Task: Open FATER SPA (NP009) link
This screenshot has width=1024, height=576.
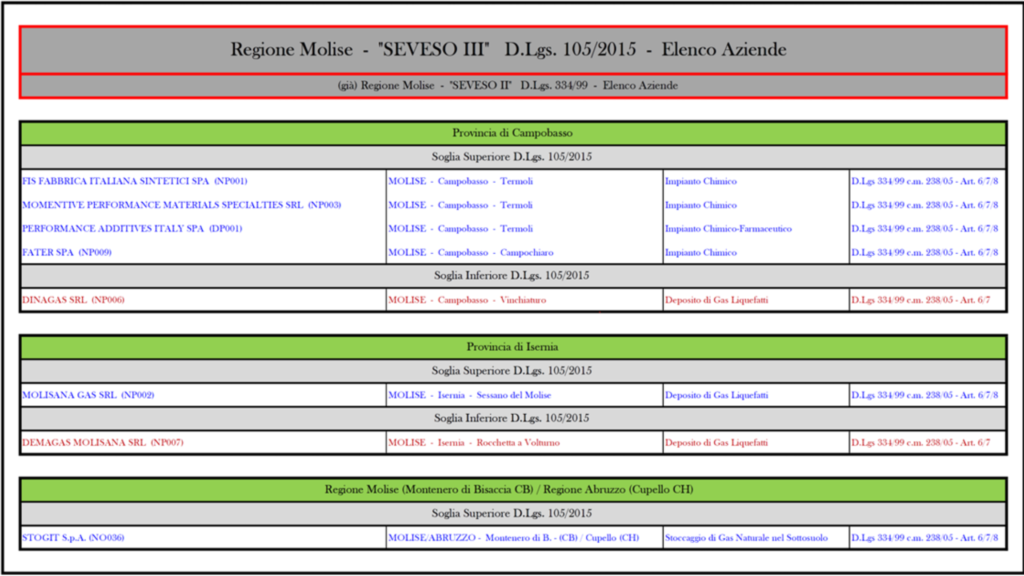Action: point(67,253)
